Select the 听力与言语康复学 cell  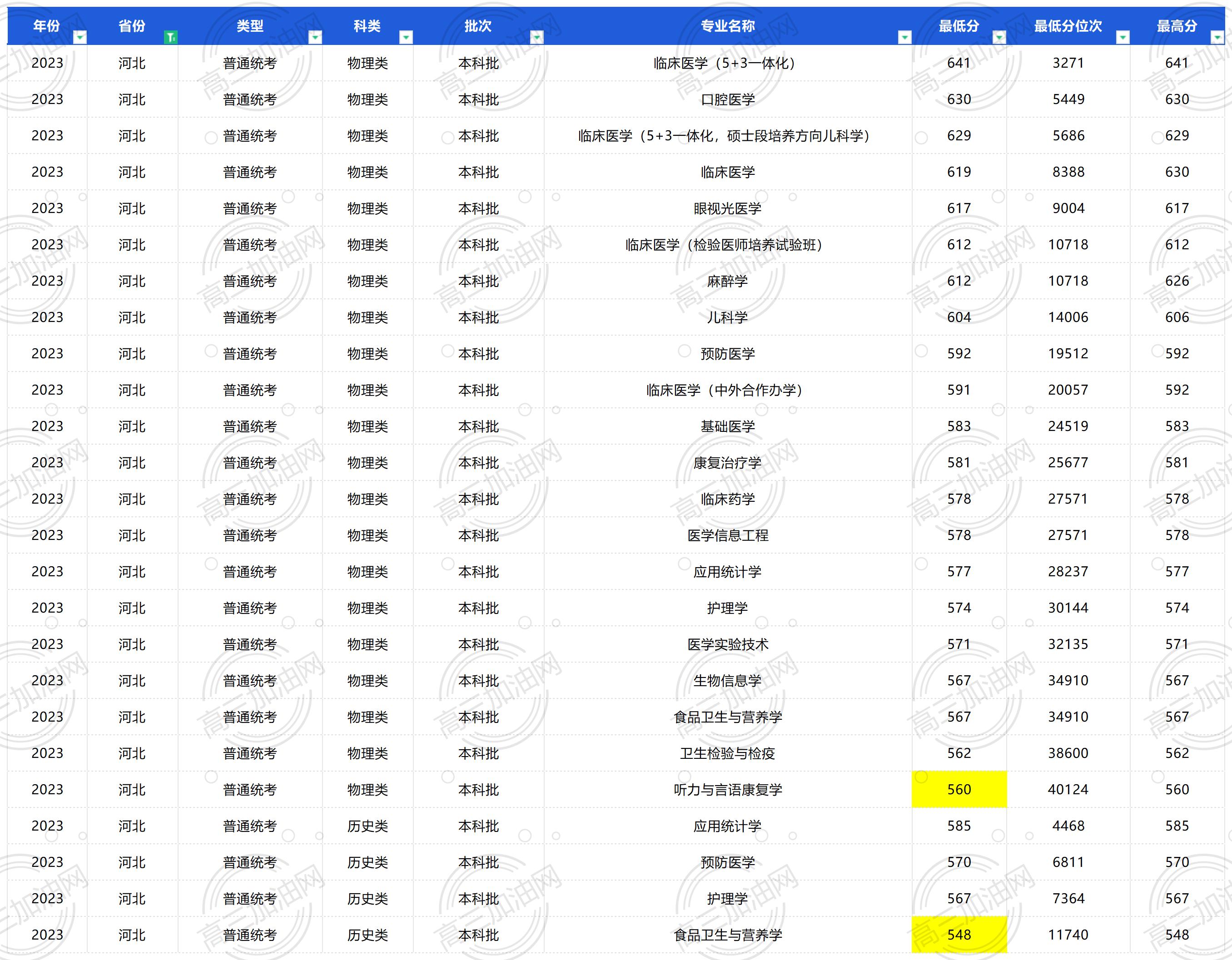click(x=728, y=790)
